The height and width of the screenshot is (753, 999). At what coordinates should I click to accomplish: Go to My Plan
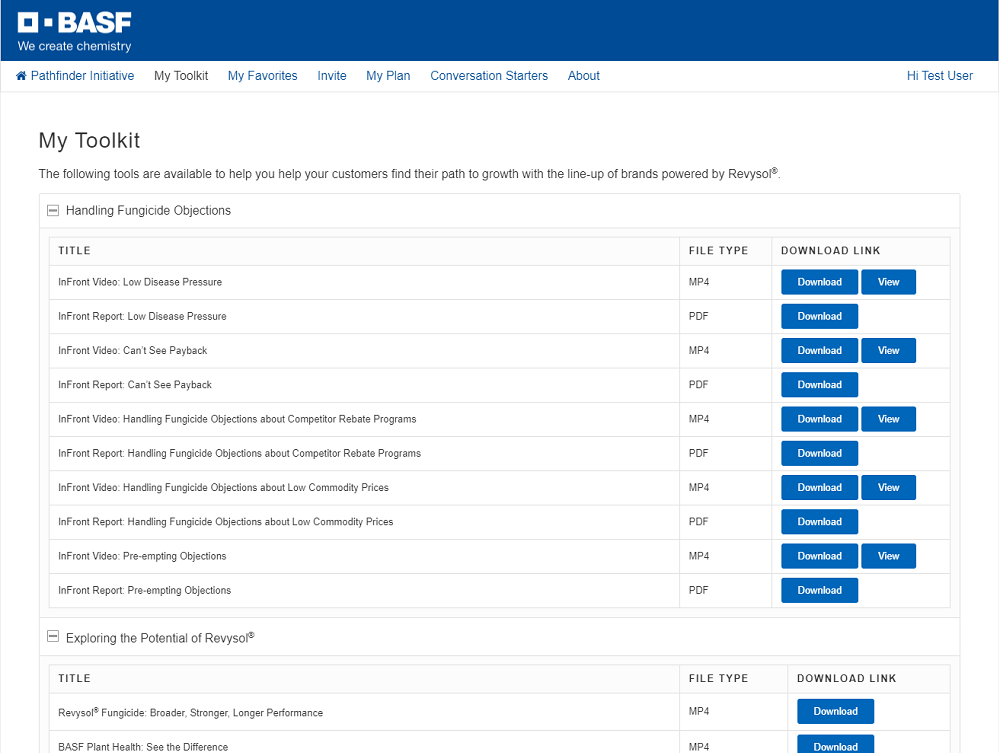(x=388, y=76)
